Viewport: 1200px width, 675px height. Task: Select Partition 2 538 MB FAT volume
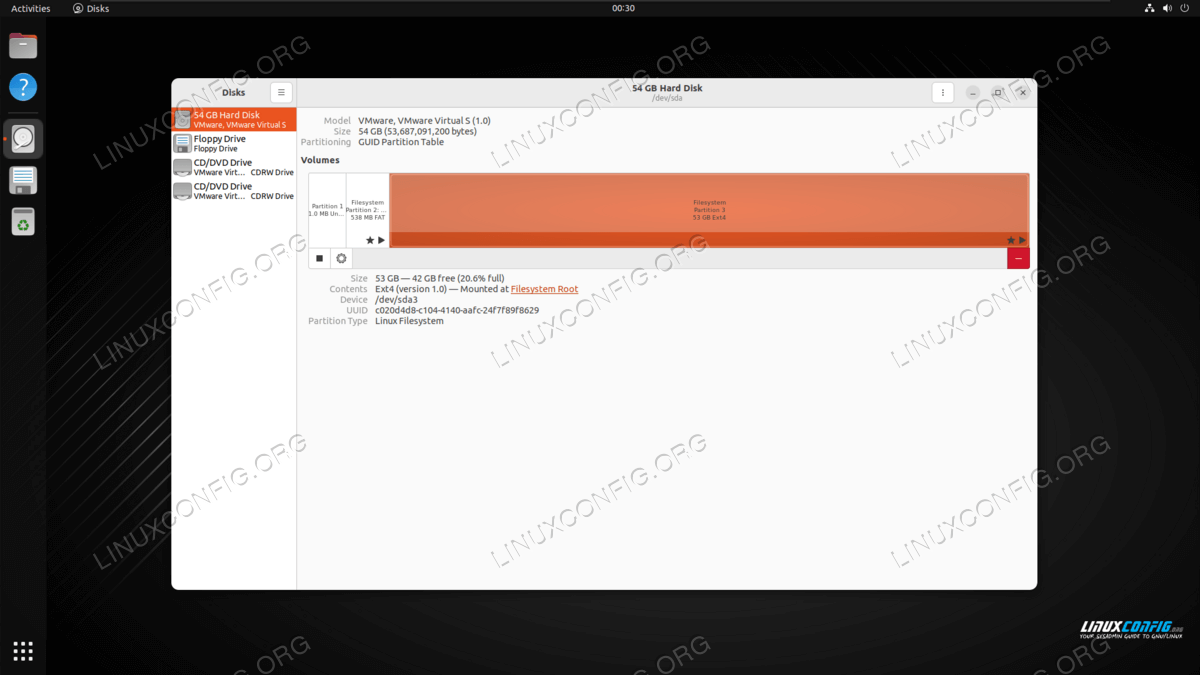pyautogui.click(x=368, y=210)
